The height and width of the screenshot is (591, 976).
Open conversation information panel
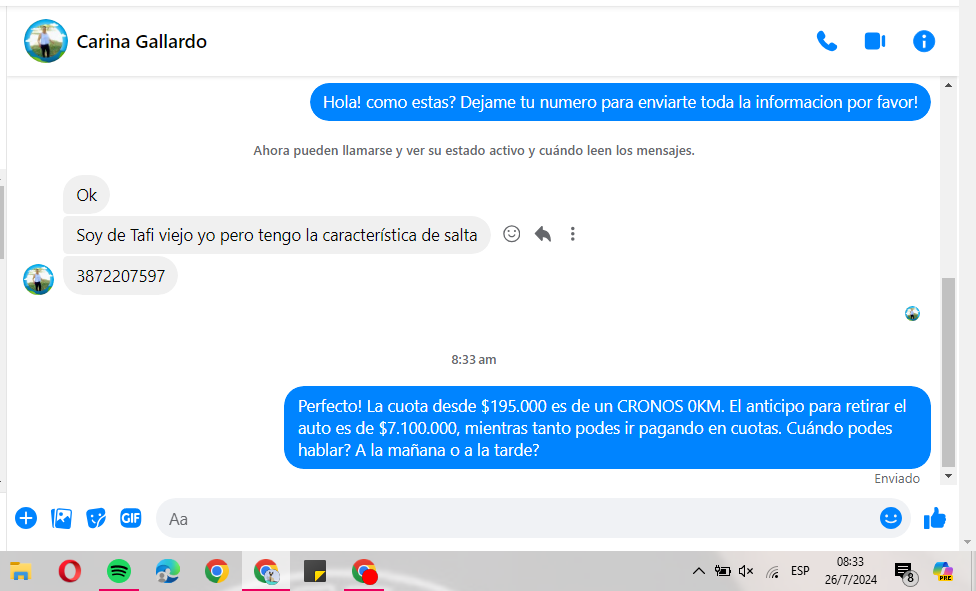point(924,41)
